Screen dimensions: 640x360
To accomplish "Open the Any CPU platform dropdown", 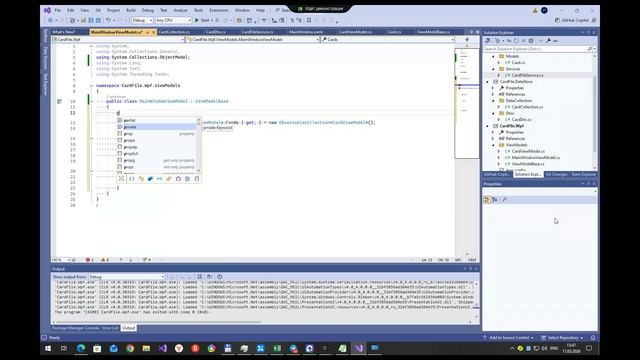I will [x=173, y=20].
